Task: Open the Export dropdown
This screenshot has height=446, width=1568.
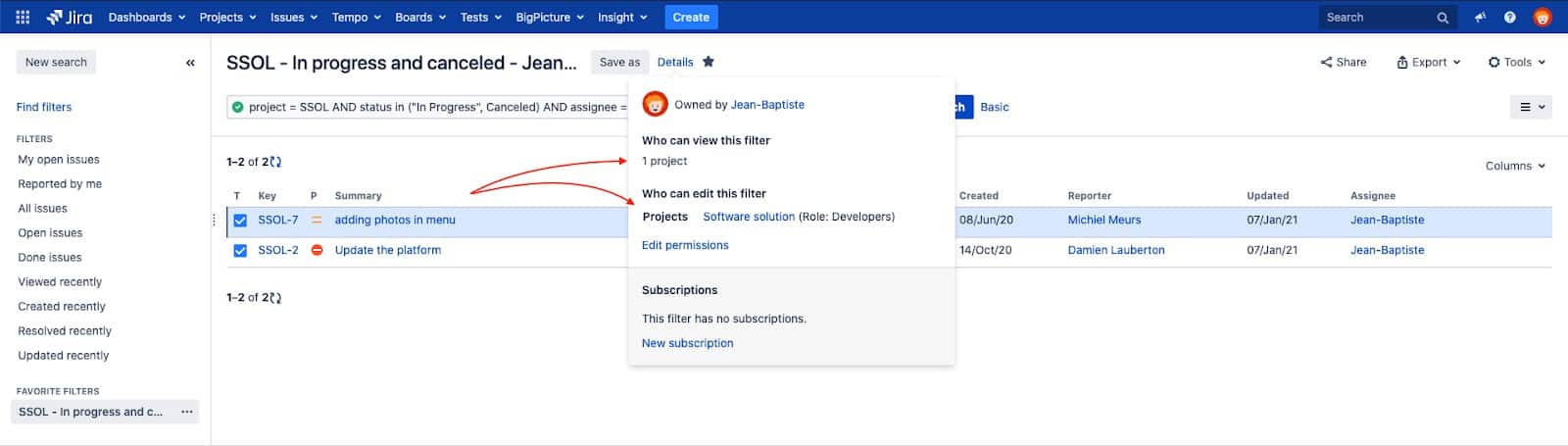Action: tap(1429, 62)
